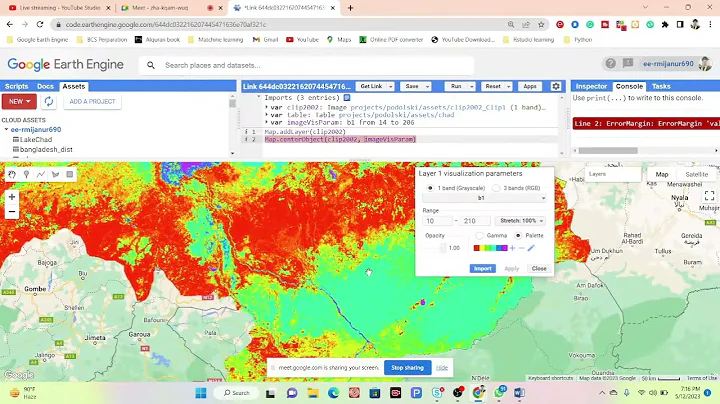Viewport: 720px width, 404px height.
Task: Click the Hide sharing bar link
Action: point(442,368)
